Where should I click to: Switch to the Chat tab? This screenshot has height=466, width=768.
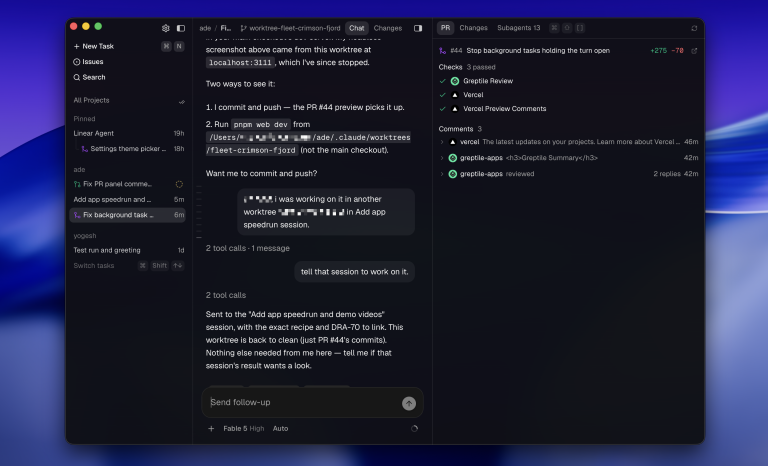pyautogui.click(x=357, y=28)
